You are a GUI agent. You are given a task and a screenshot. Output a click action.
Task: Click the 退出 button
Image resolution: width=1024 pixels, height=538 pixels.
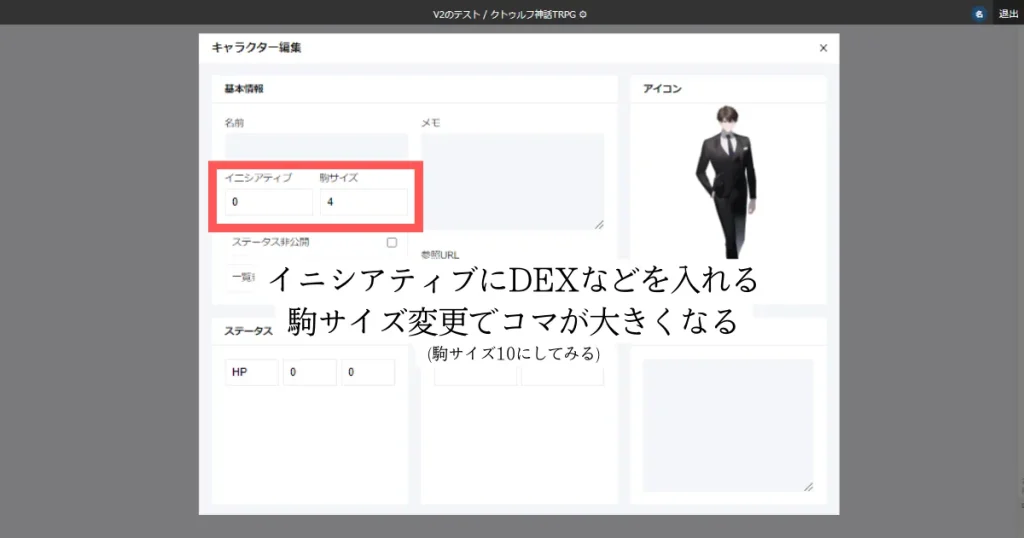(x=1008, y=14)
